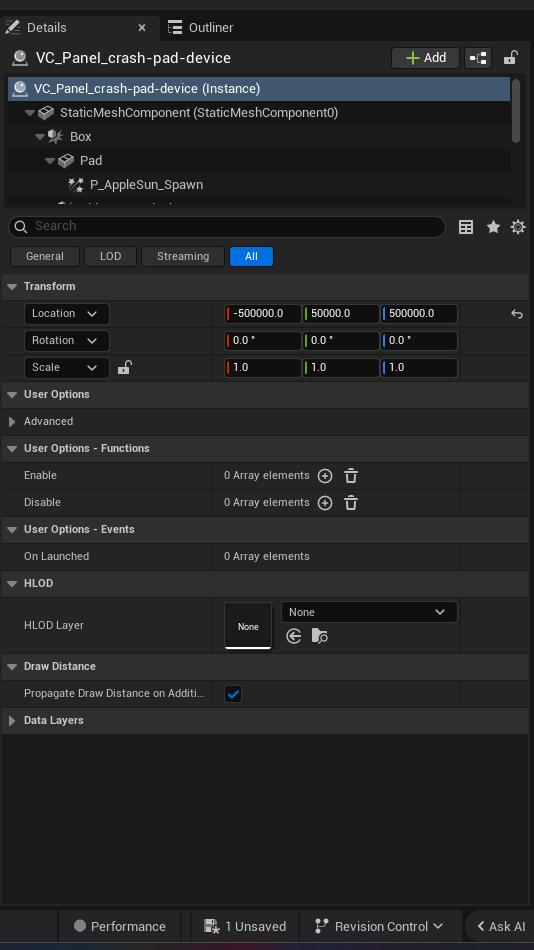Click the Pad mesh component icon
The width and height of the screenshot is (534, 950).
tap(66, 161)
